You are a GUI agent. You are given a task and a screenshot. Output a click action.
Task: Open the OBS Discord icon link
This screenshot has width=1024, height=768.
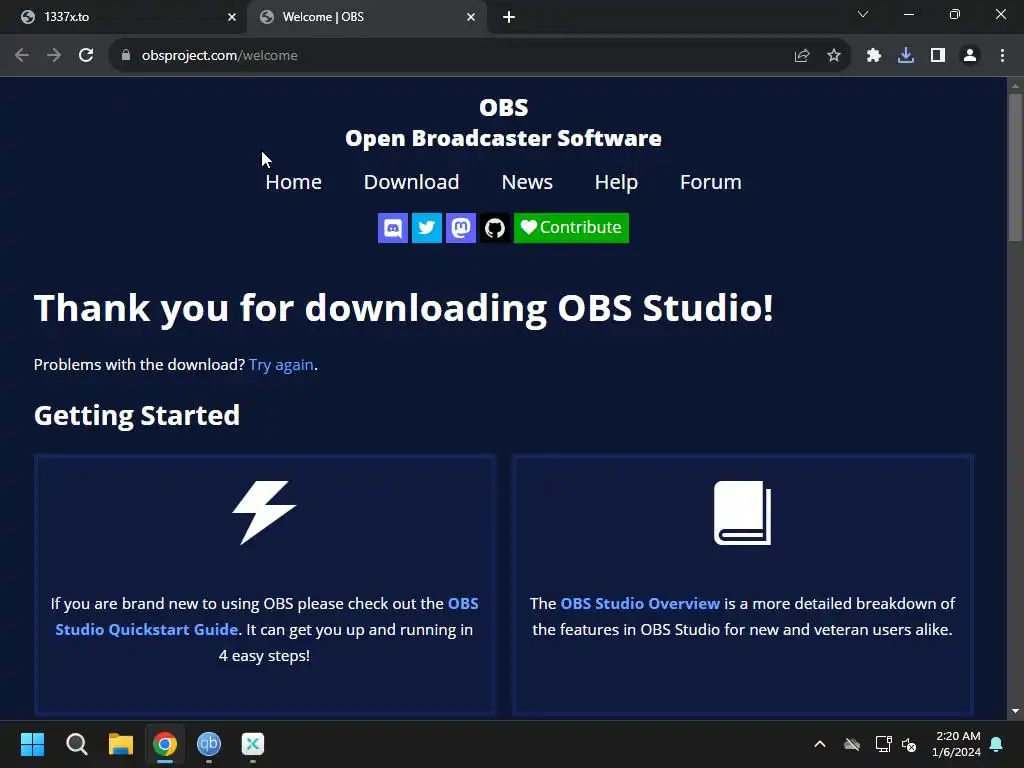click(x=392, y=228)
